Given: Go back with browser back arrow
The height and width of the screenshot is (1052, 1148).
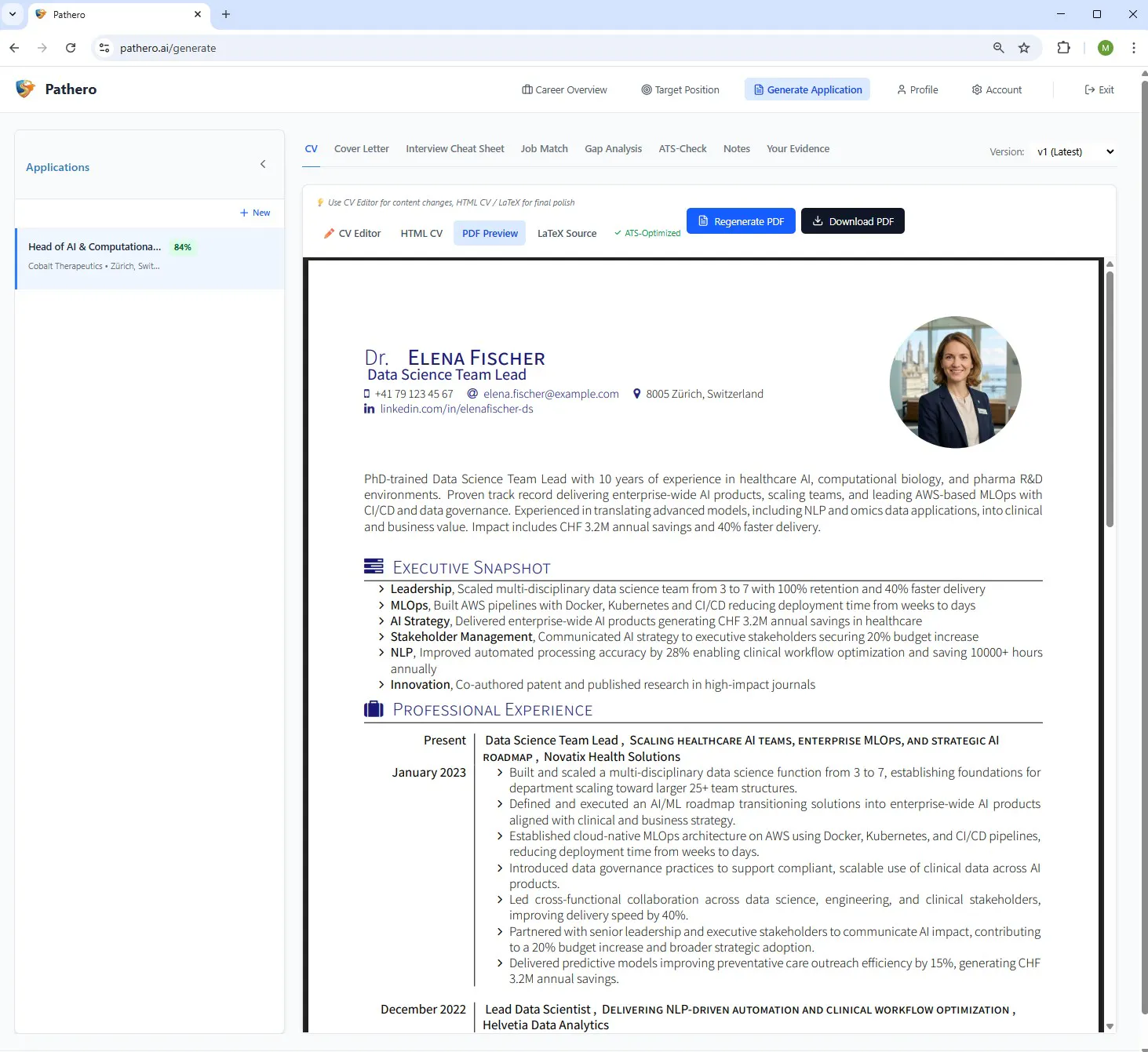Looking at the screenshot, I should (x=14, y=48).
